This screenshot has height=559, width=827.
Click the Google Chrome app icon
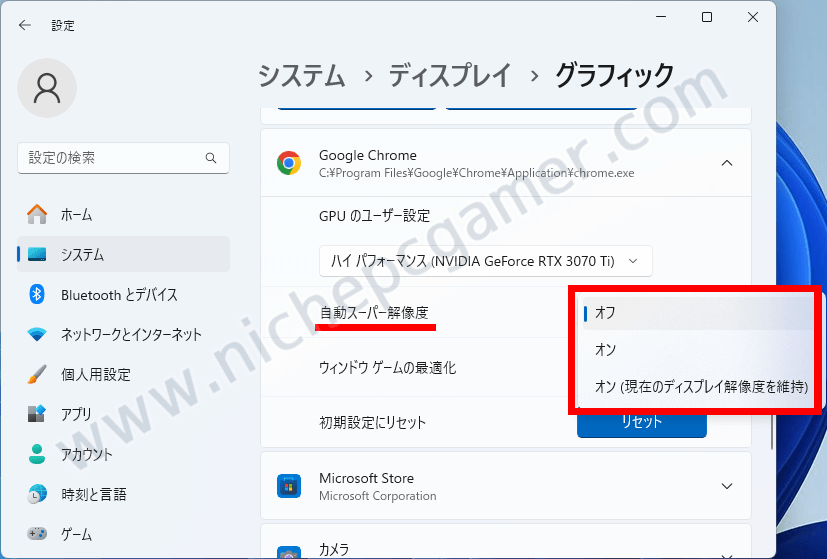(x=289, y=163)
